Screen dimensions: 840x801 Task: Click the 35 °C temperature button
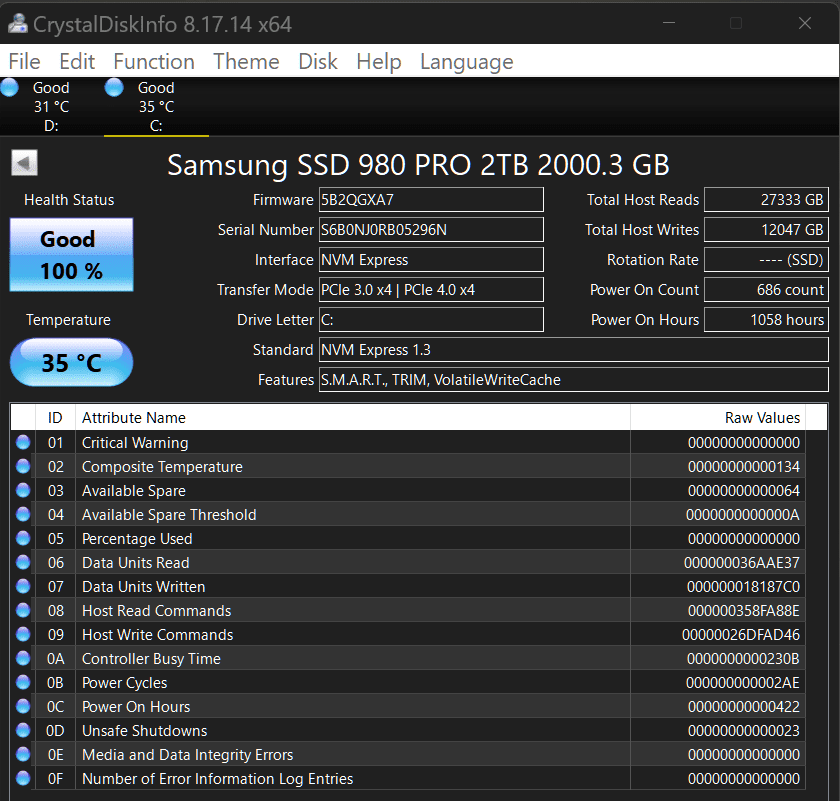pyautogui.click(x=71, y=362)
